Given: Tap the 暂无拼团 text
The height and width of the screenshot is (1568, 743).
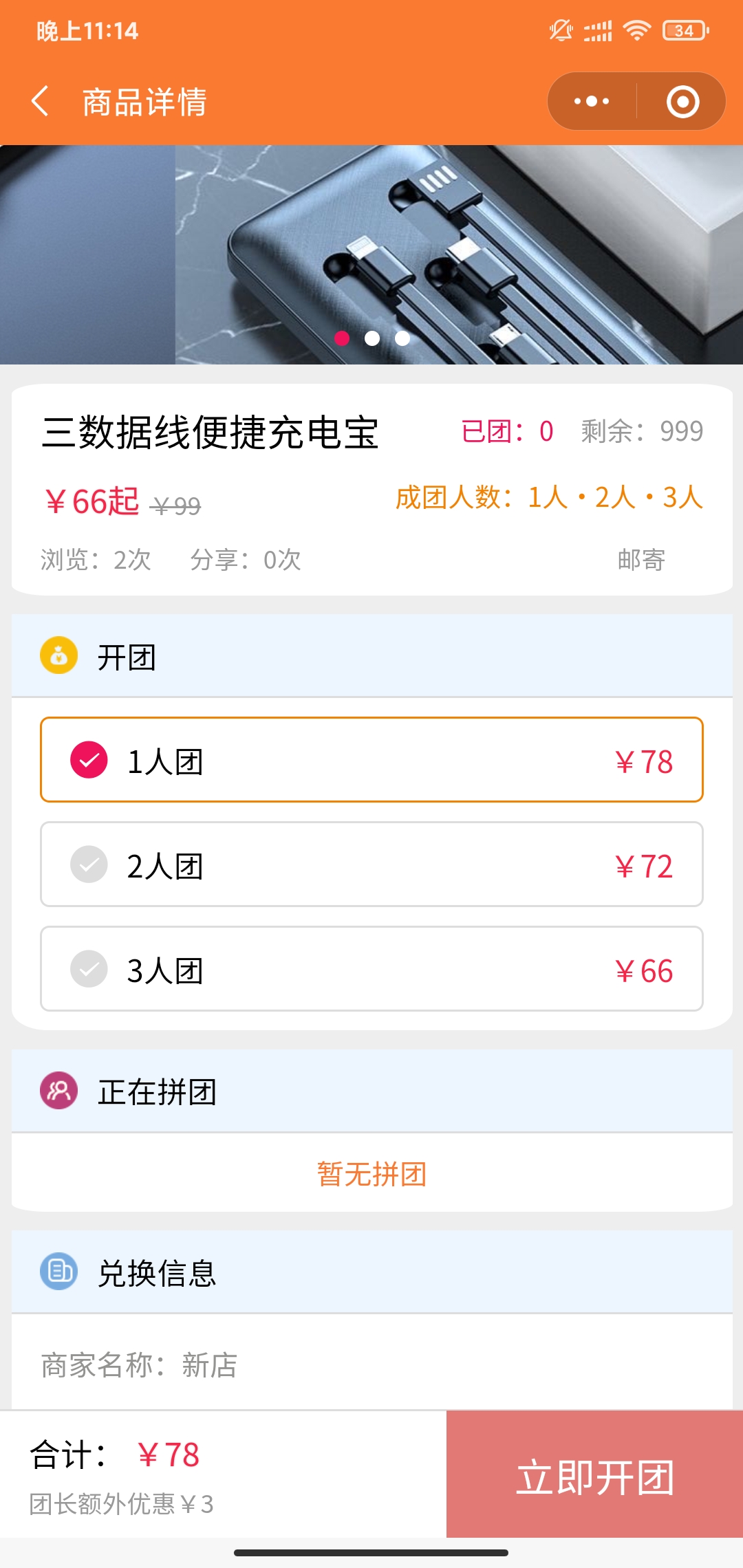Looking at the screenshot, I should tap(371, 1174).
